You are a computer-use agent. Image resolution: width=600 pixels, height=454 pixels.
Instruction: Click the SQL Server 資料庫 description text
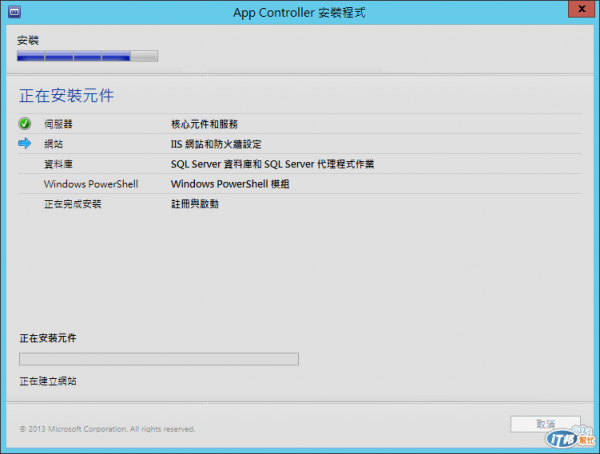[x=272, y=164]
